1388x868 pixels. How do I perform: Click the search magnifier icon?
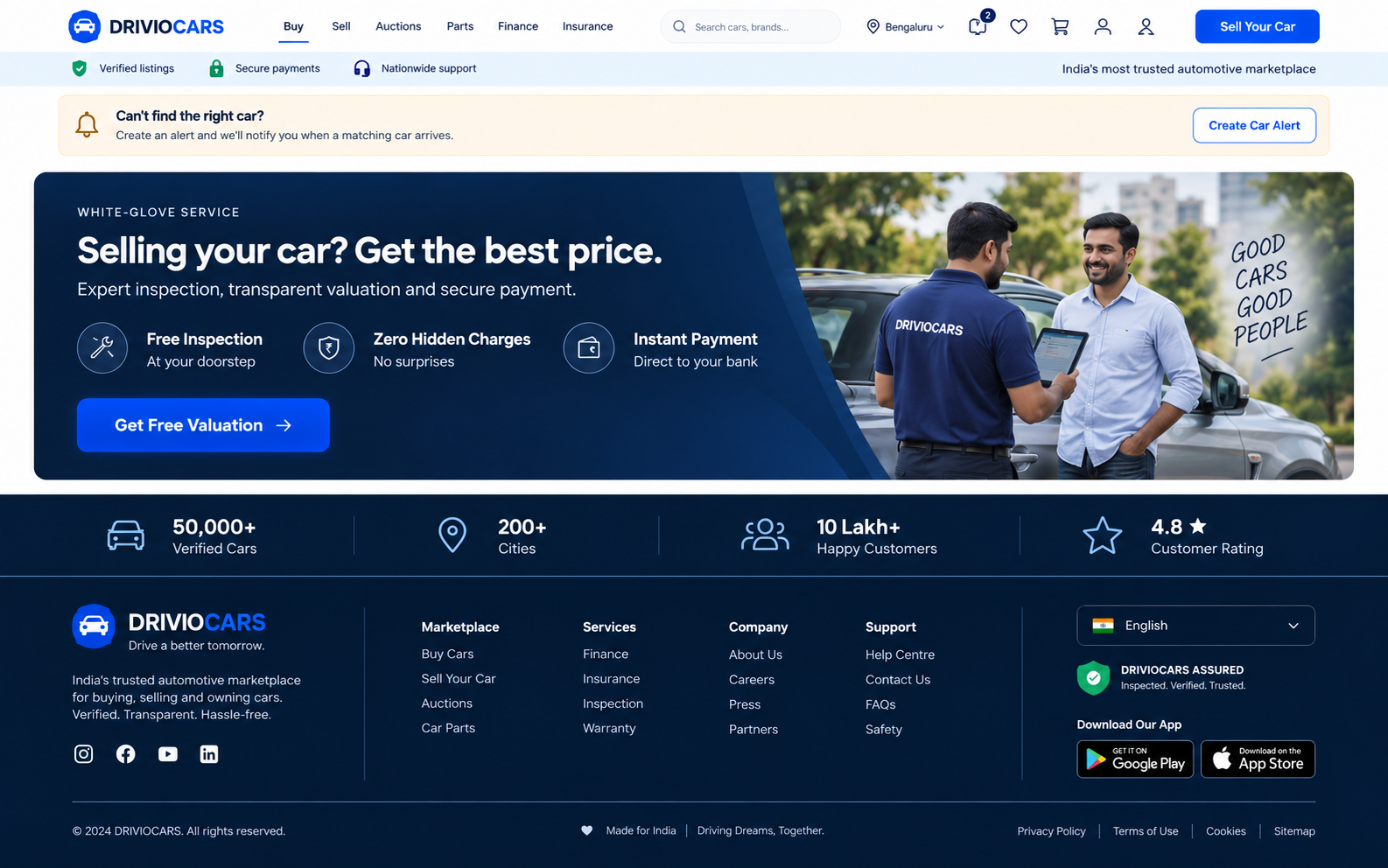tap(679, 27)
